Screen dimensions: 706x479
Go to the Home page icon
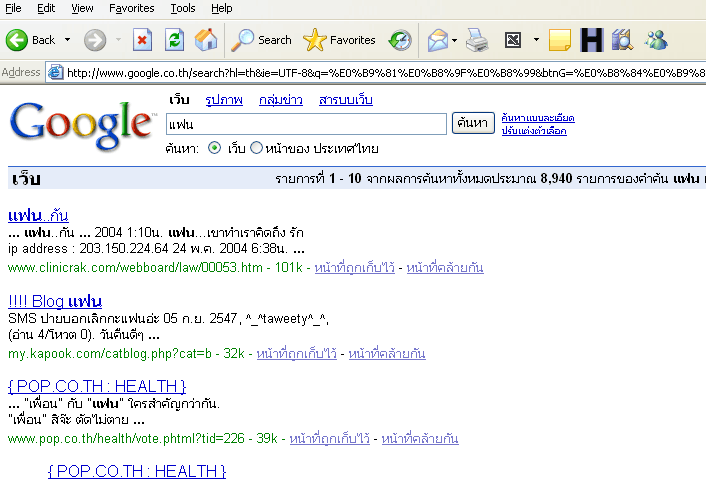coord(206,40)
